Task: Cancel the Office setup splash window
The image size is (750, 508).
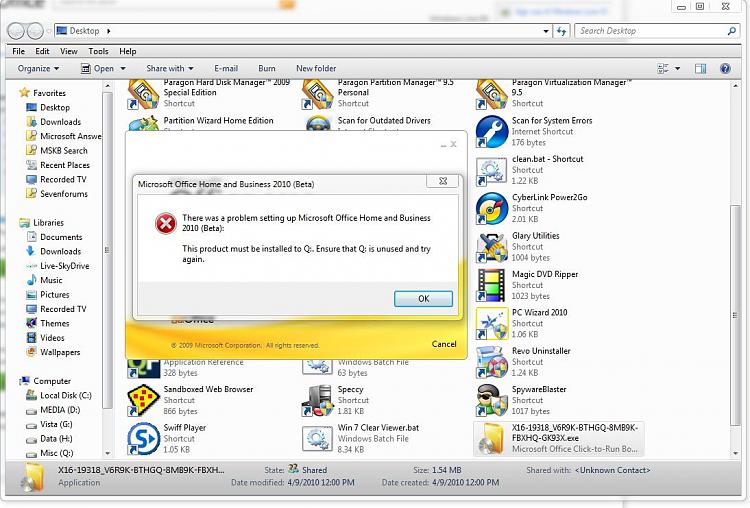Action: click(x=444, y=344)
